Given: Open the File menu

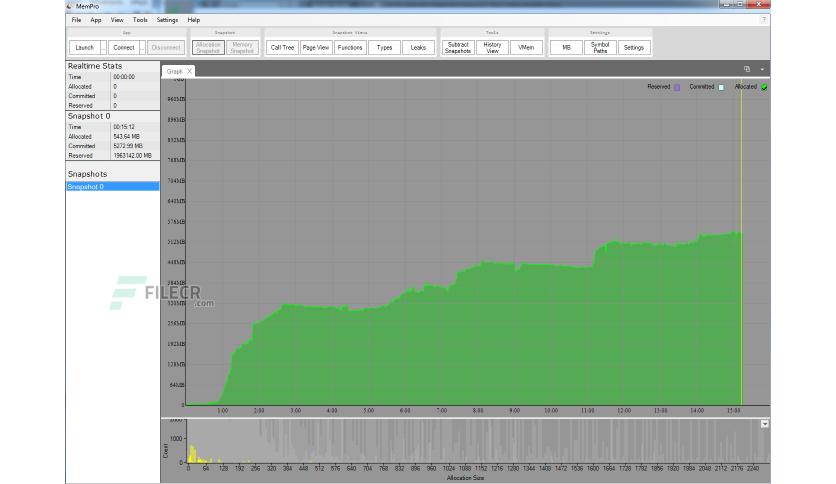Looking at the screenshot, I should point(76,20).
